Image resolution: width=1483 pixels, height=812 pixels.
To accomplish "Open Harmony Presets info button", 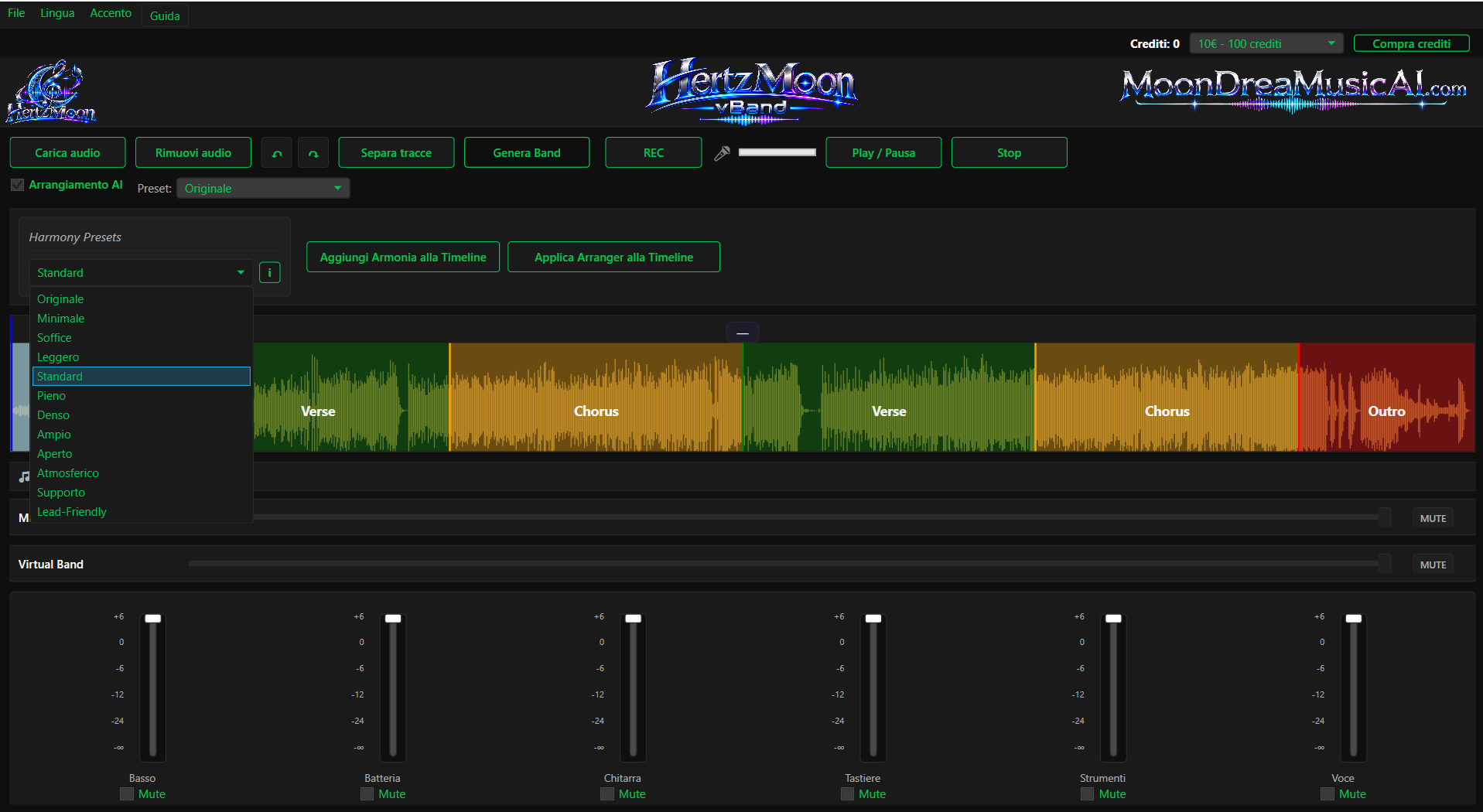I will point(269,272).
